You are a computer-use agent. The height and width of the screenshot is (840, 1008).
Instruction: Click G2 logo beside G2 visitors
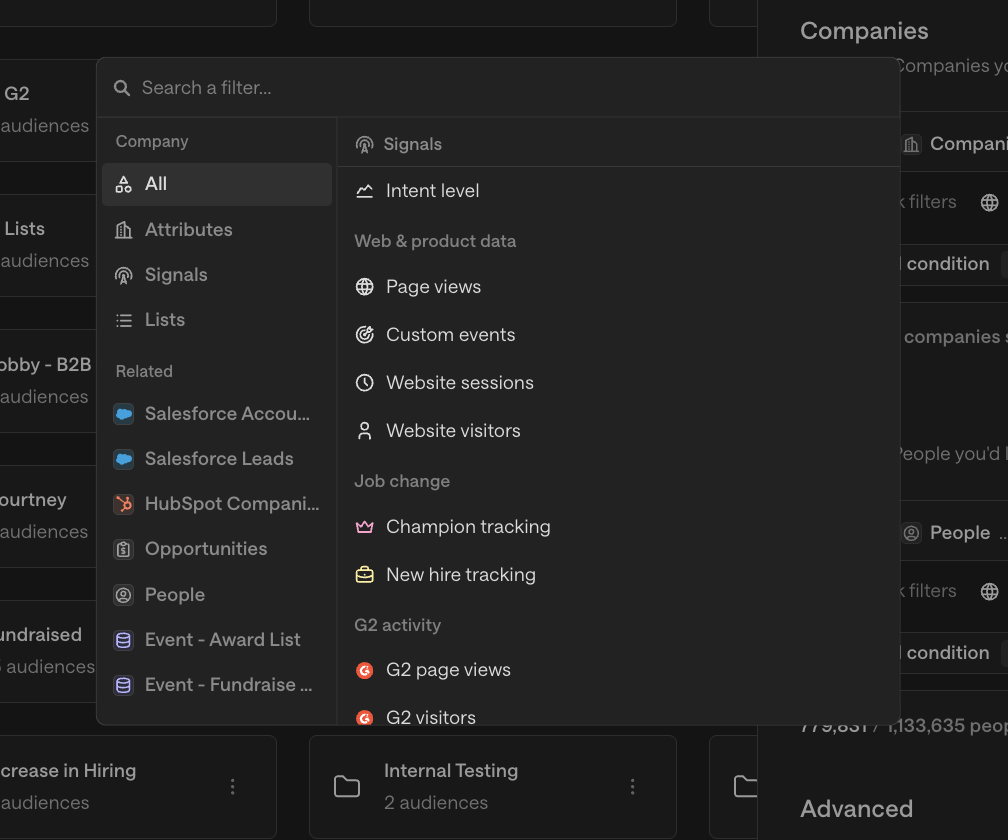(x=364, y=717)
